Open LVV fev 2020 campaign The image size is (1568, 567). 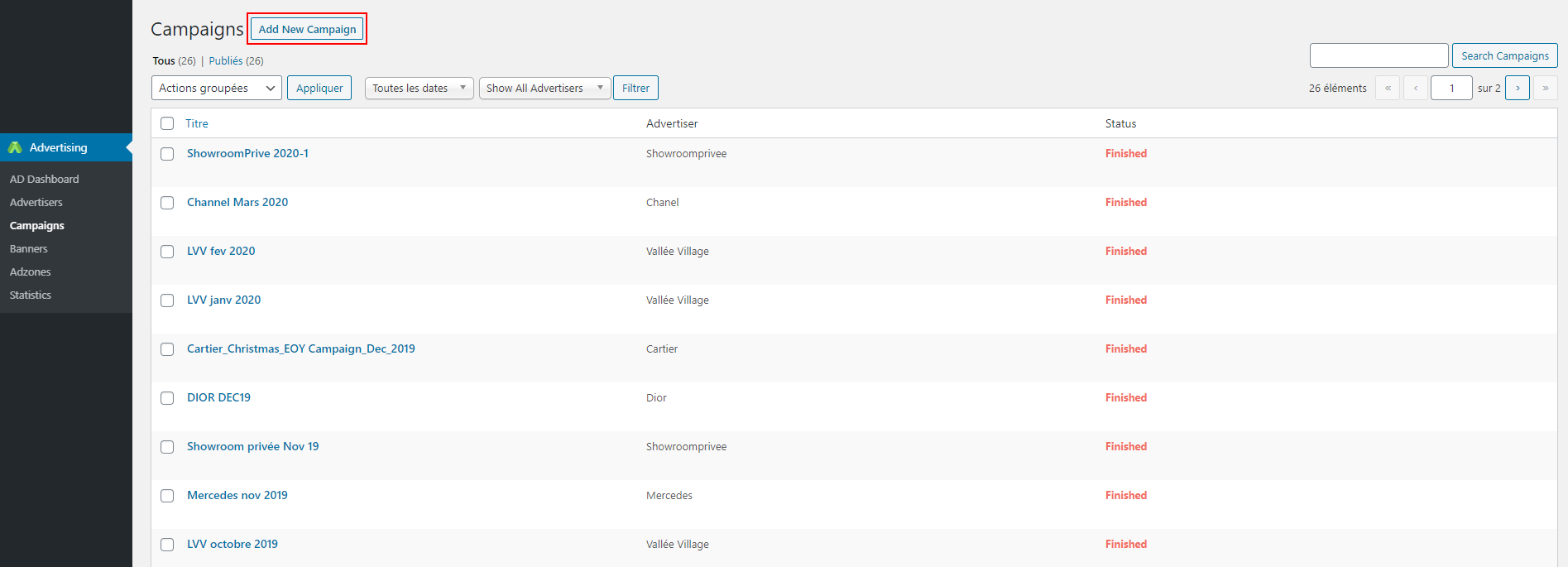[221, 251]
